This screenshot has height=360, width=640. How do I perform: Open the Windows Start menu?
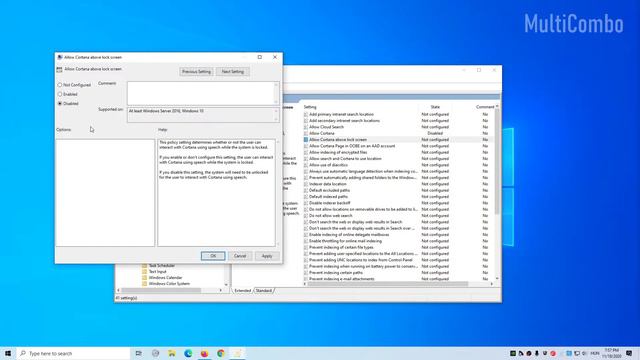point(8,353)
